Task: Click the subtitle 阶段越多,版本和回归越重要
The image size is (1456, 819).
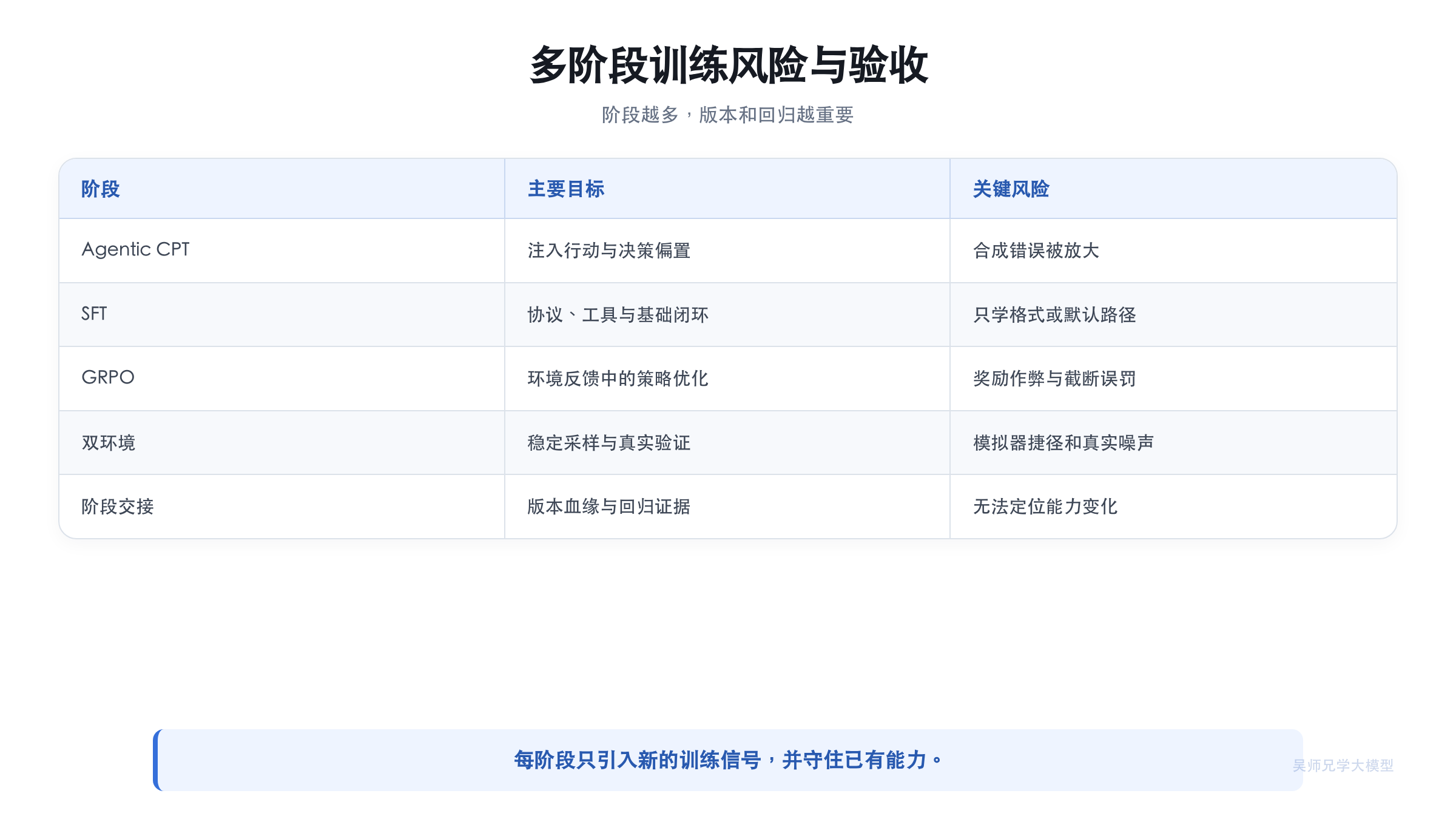Action: (x=728, y=115)
